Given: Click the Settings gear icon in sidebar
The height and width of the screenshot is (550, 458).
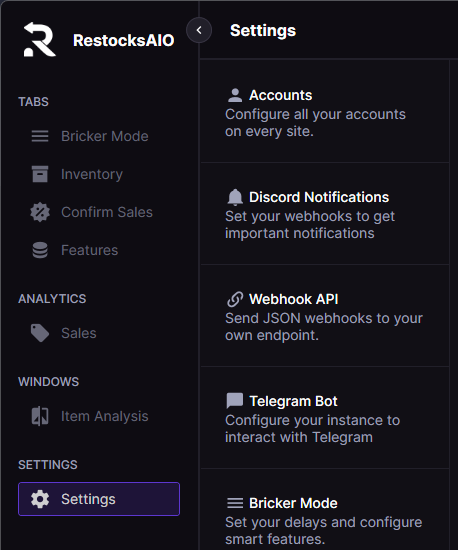Looking at the screenshot, I should pyautogui.click(x=40, y=499).
